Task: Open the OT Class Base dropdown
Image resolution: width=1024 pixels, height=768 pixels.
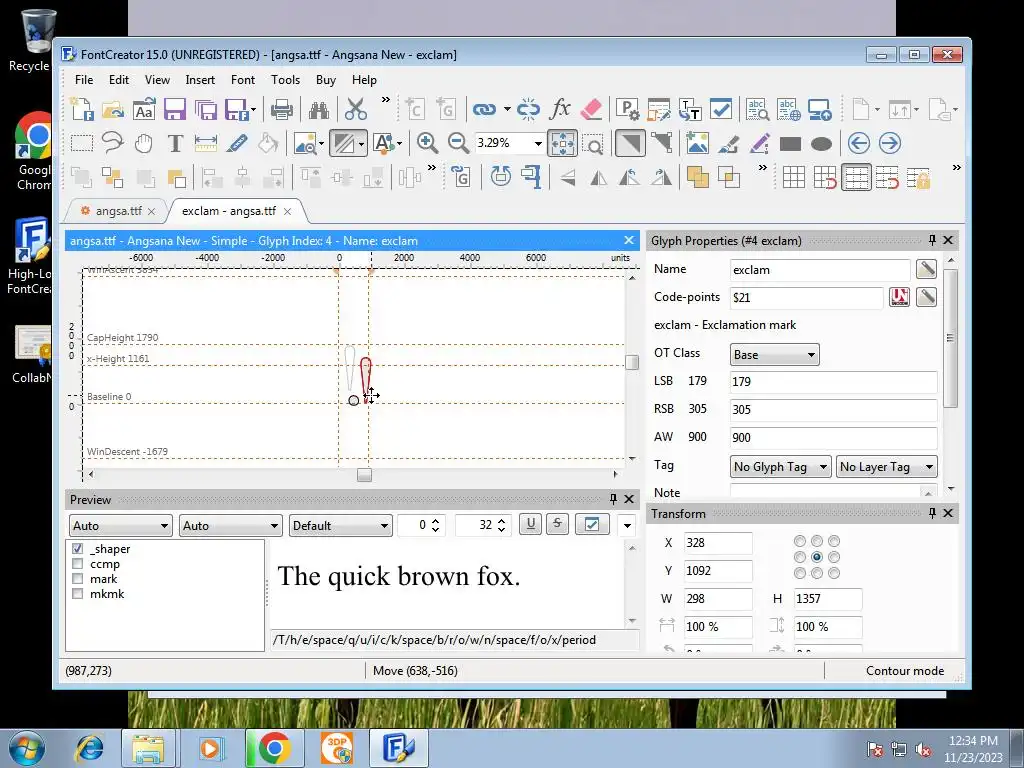Action: tap(775, 355)
